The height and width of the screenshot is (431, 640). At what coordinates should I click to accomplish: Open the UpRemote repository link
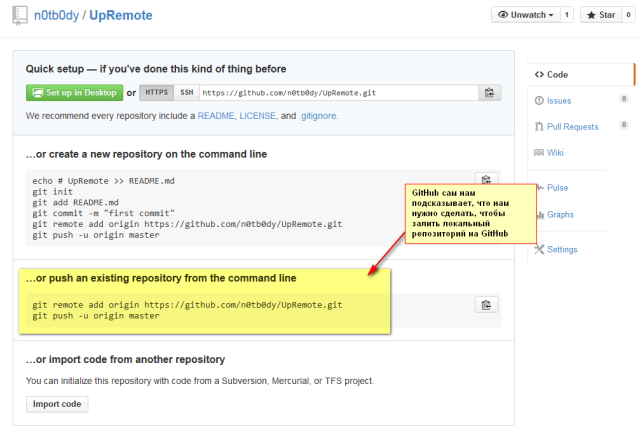coord(121,16)
